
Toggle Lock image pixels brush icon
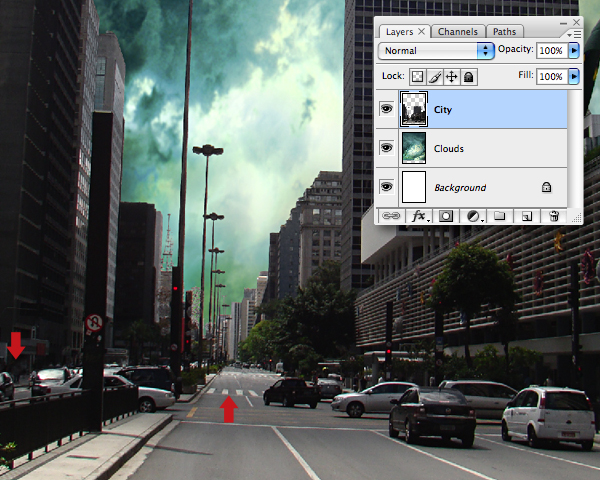tap(435, 77)
